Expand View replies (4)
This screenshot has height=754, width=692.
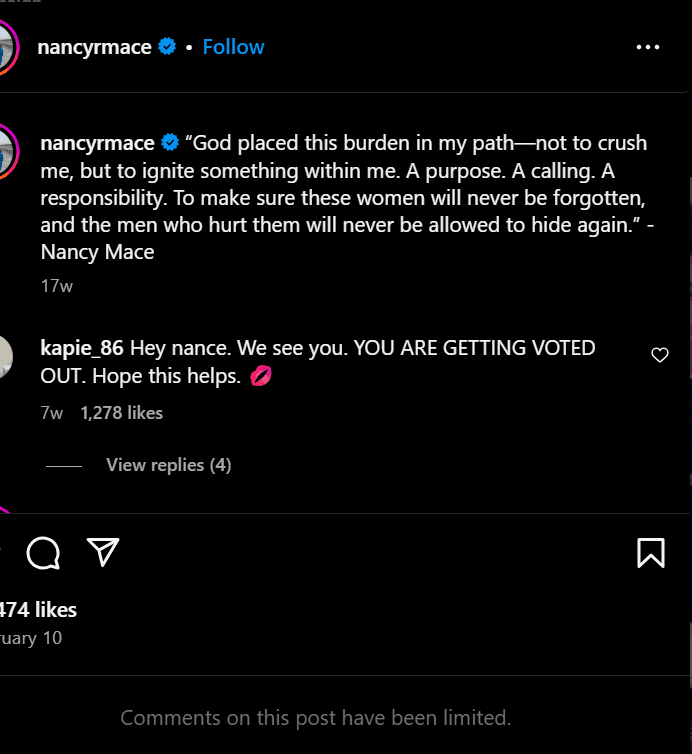point(169,465)
